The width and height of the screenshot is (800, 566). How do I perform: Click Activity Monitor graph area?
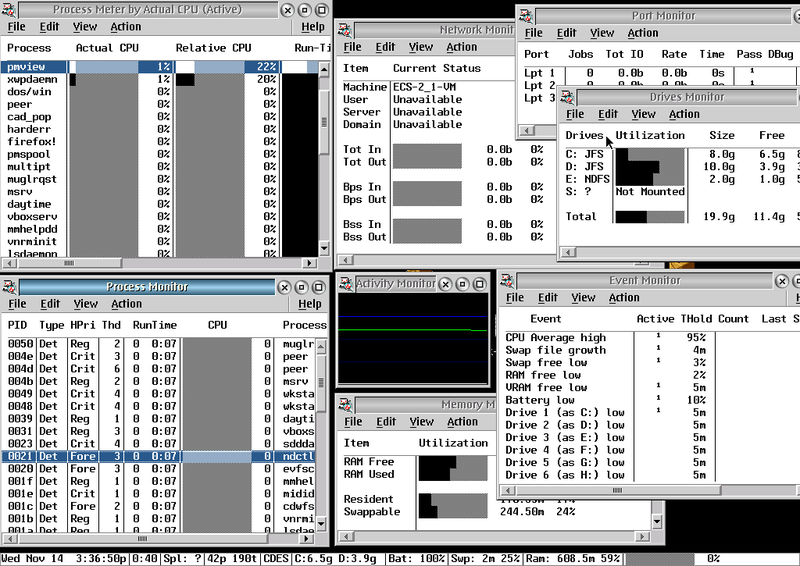click(x=413, y=338)
